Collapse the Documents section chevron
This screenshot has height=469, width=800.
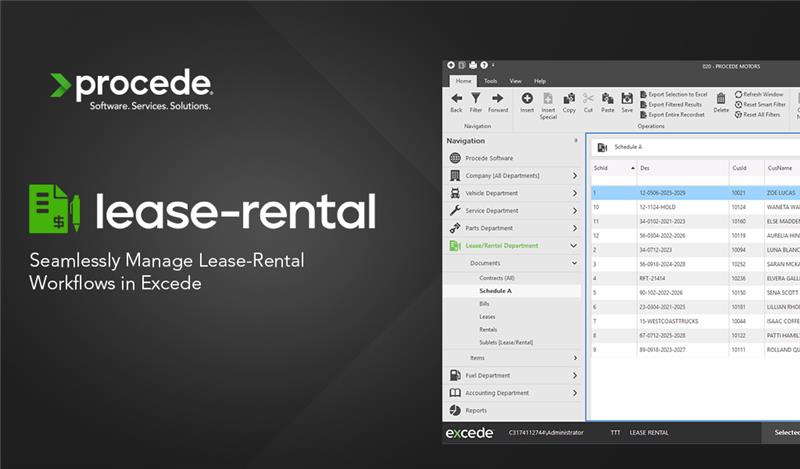point(574,263)
